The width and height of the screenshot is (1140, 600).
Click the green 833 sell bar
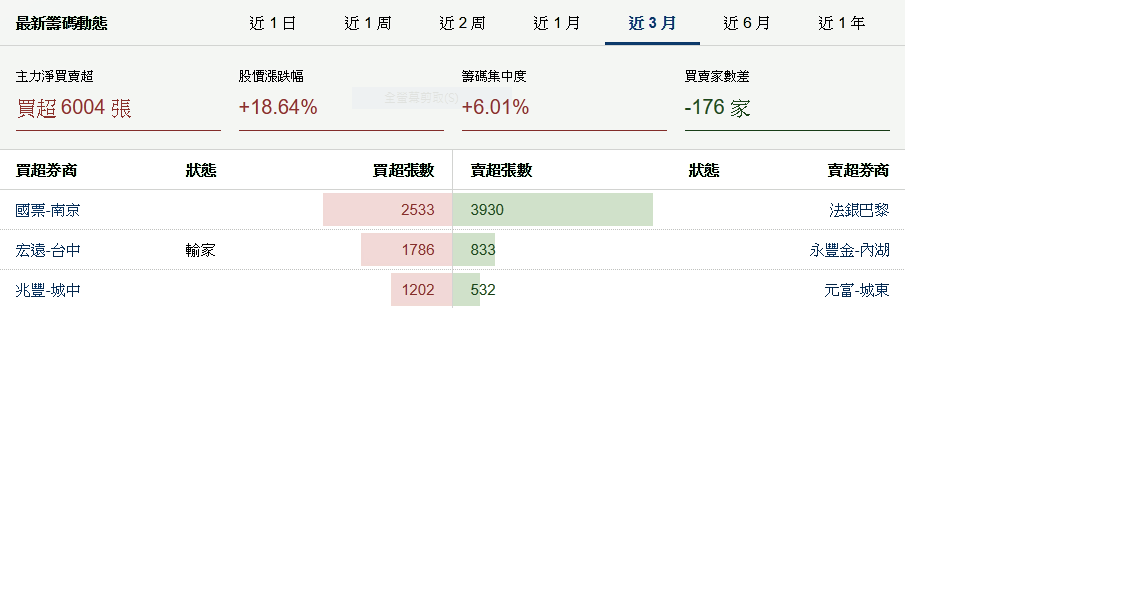(x=474, y=250)
